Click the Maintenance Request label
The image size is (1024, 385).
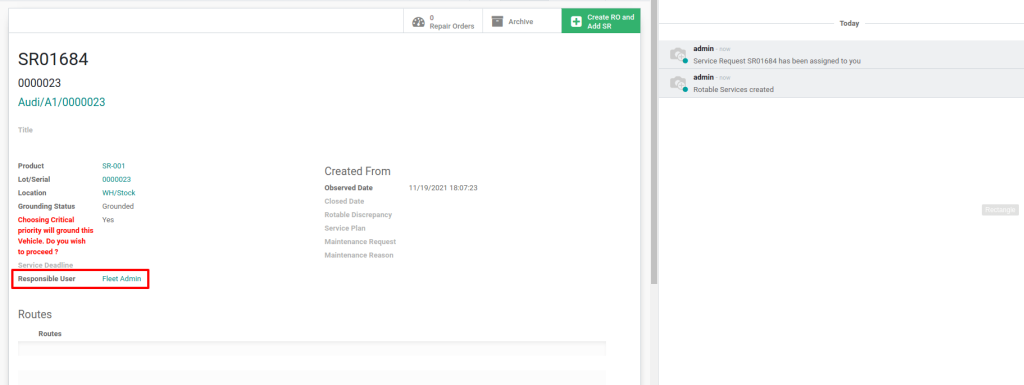point(360,241)
